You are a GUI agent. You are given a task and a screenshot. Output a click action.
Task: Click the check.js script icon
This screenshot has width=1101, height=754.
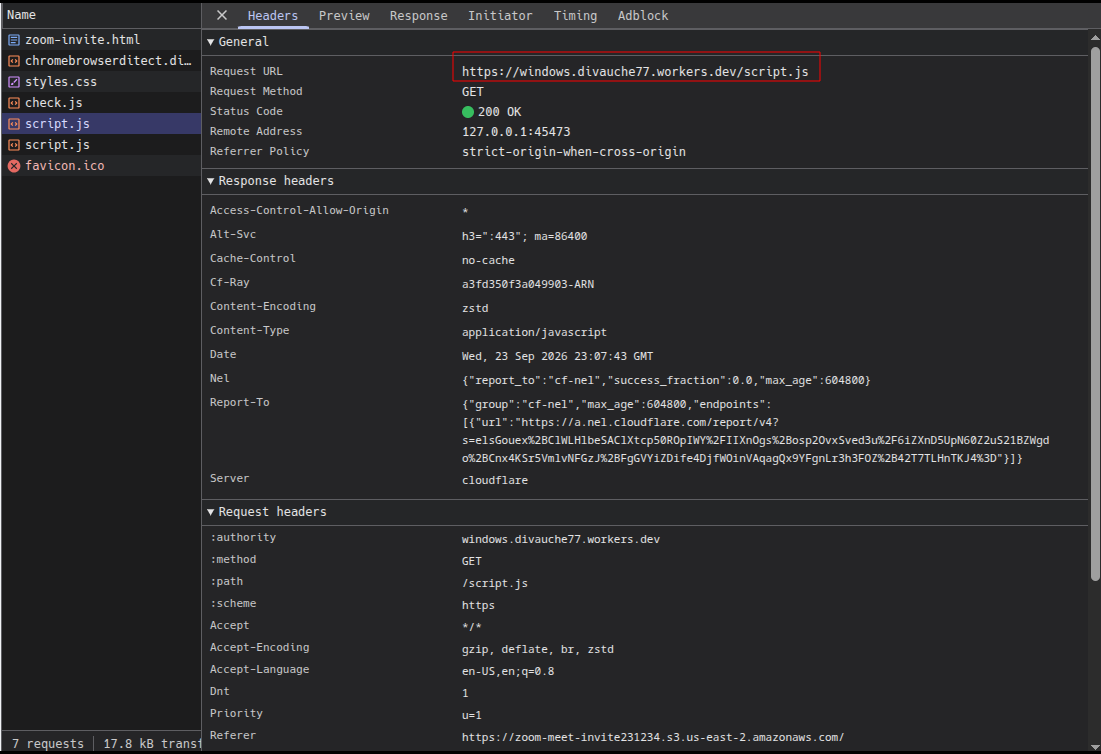tap(14, 103)
